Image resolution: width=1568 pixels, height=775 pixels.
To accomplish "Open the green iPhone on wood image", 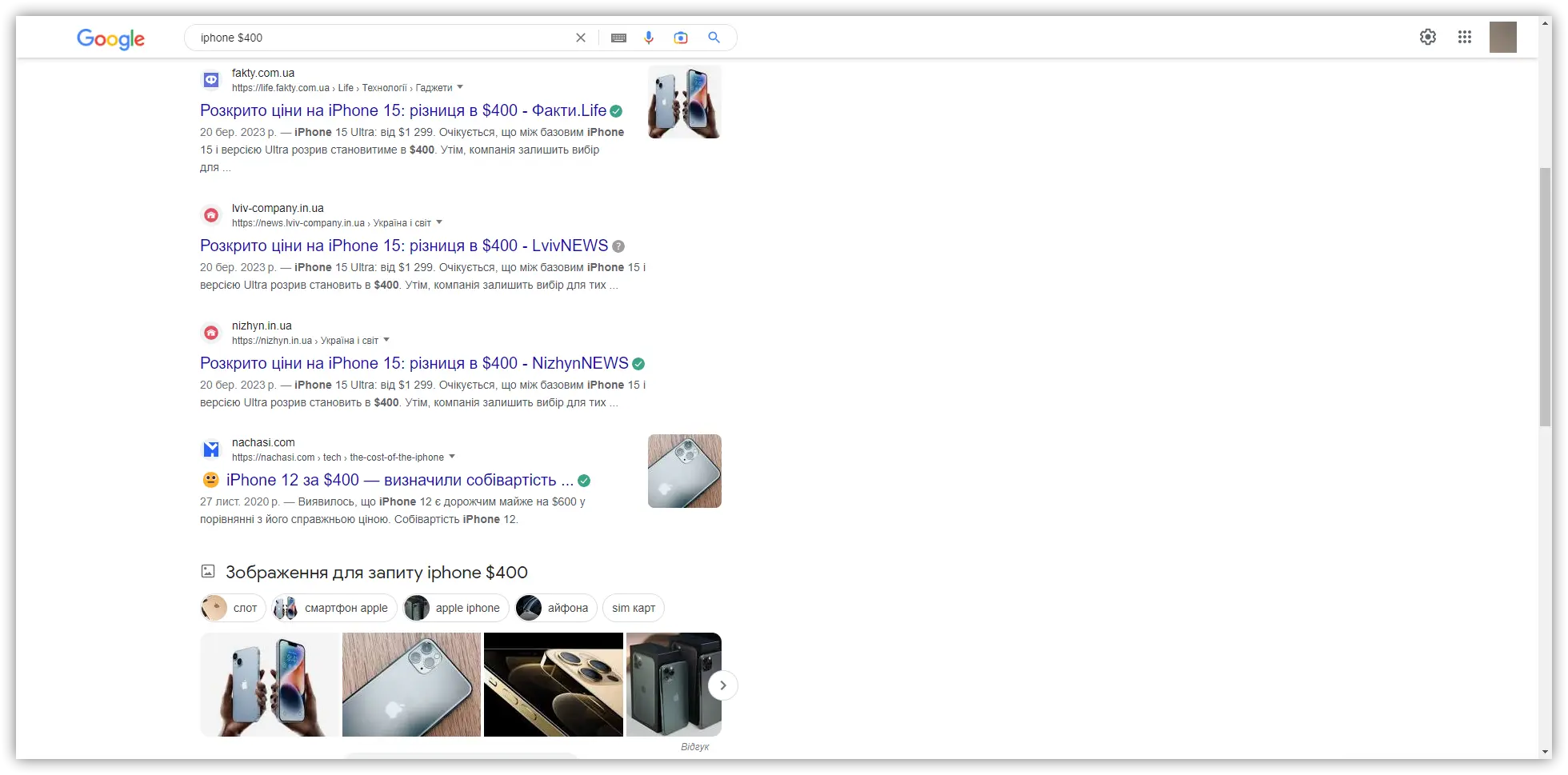I will pyautogui.click(x=411, y=685).
